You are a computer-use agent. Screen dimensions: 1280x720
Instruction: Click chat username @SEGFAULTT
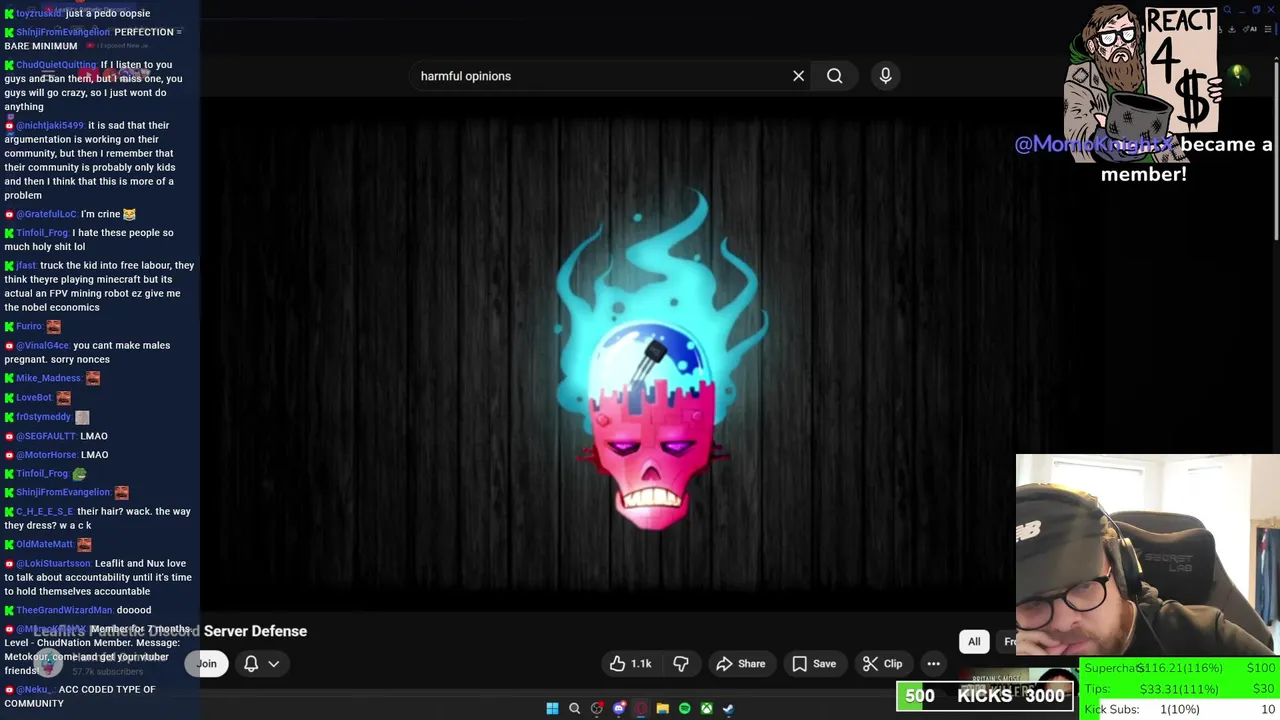(x=46, y=436)
